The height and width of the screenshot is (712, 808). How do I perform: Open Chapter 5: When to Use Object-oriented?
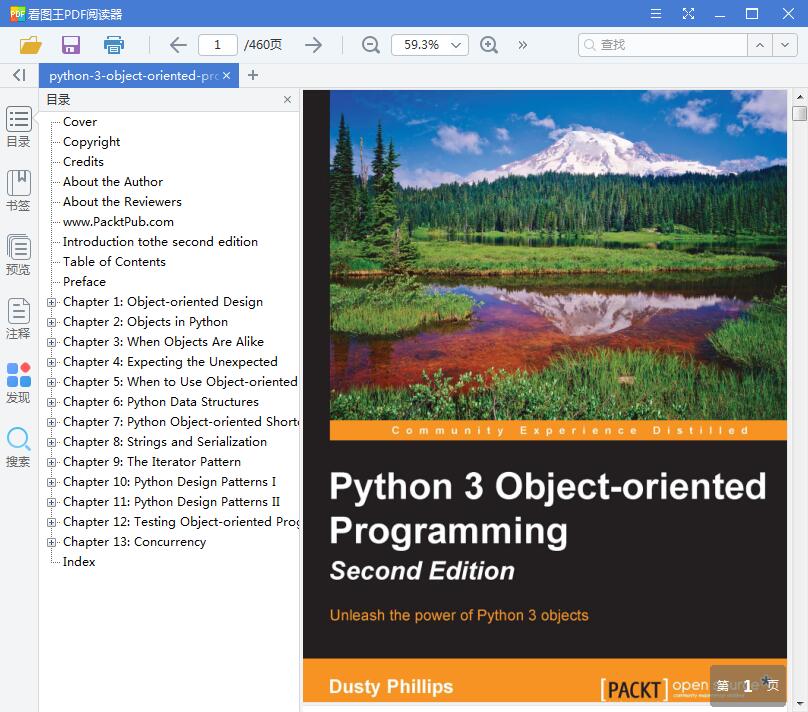[x=180, y=382]
